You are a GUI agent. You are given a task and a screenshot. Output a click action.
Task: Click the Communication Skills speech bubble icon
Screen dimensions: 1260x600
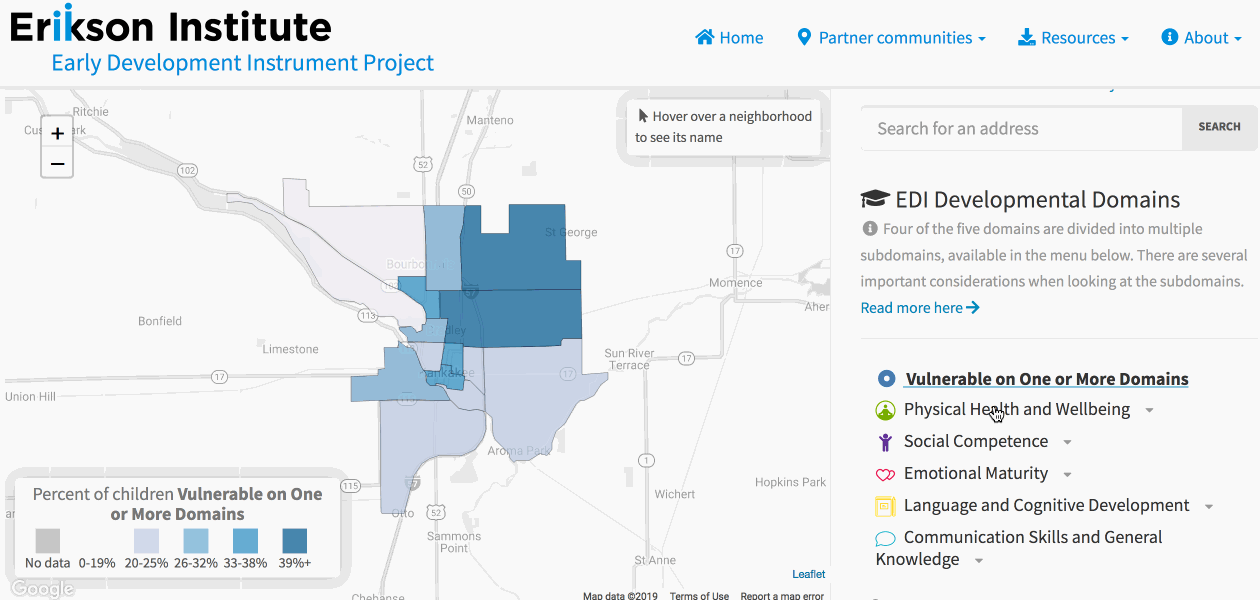[x=885, y=539]
